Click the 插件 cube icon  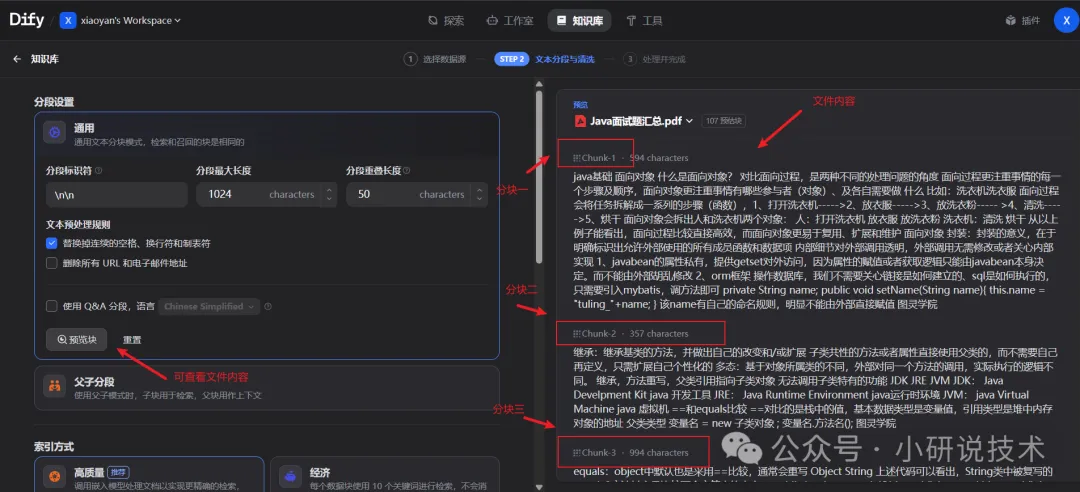[x=1010, y=21]
